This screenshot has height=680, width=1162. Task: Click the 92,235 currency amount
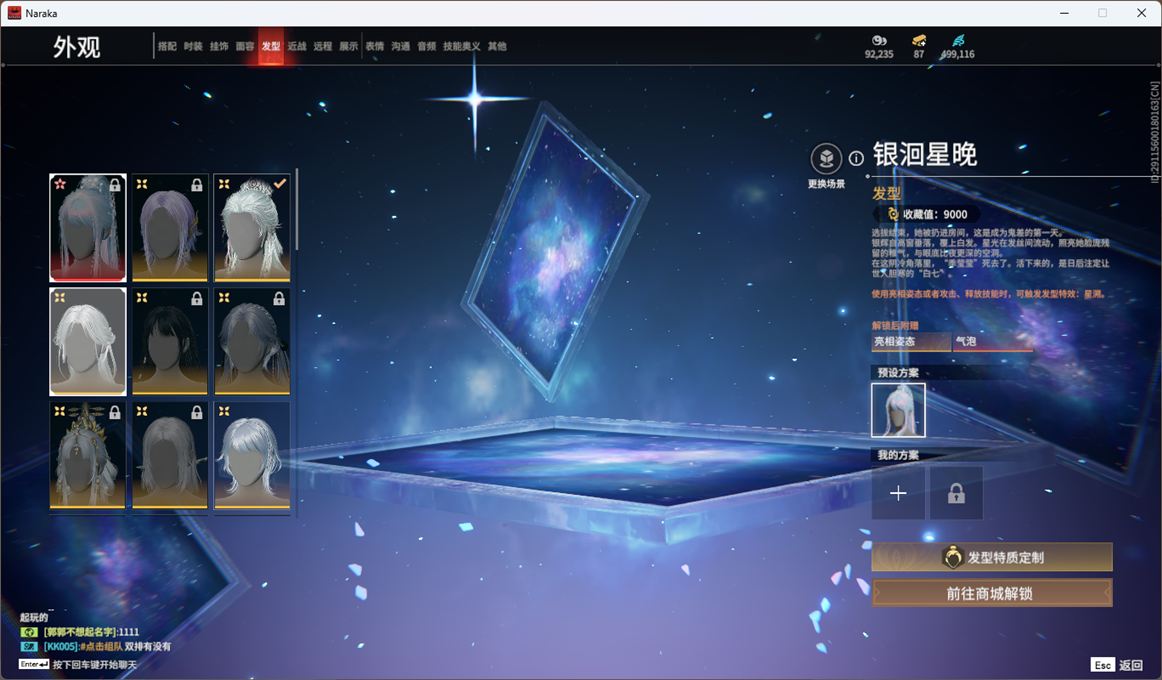coord(879,54)
